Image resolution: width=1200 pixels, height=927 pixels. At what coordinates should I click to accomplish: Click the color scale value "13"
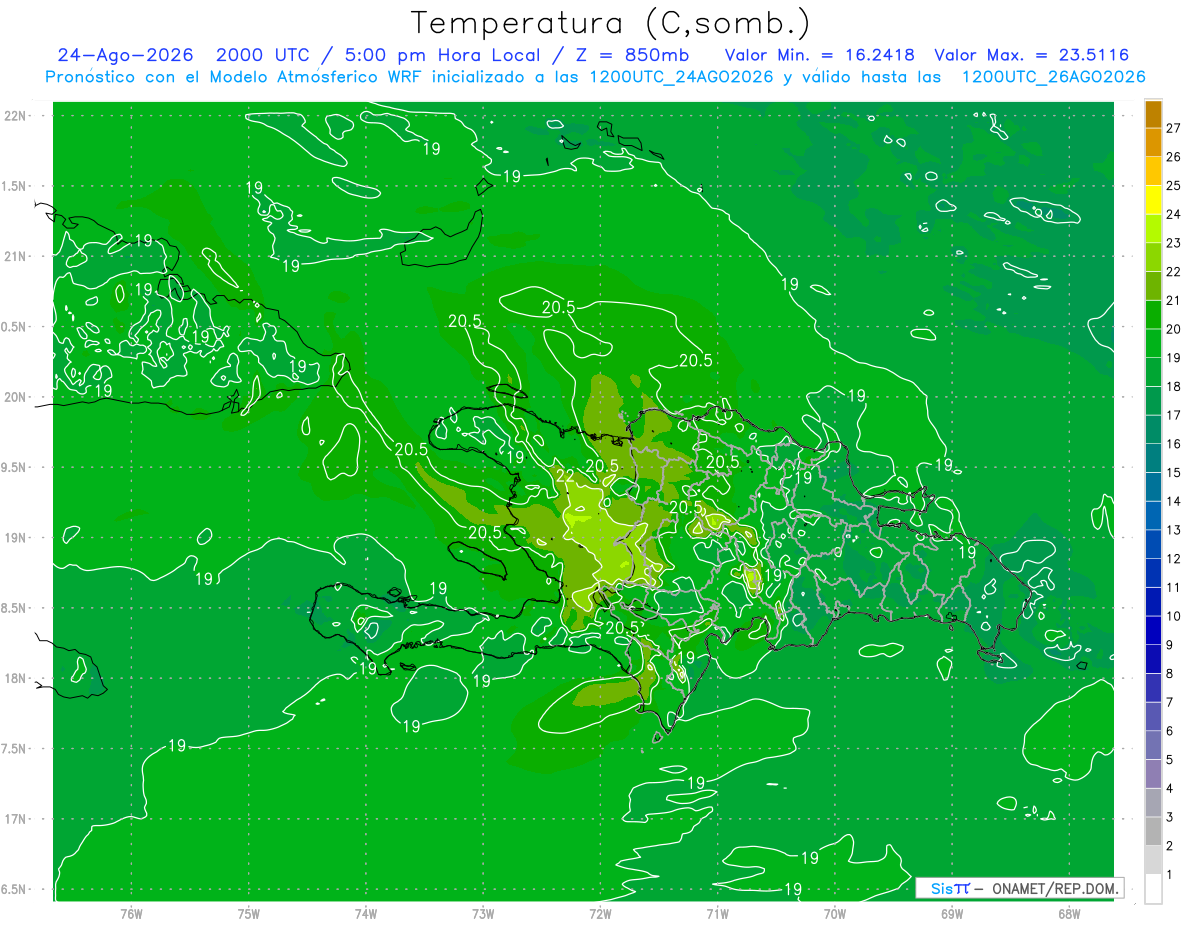click(1174, 530)
